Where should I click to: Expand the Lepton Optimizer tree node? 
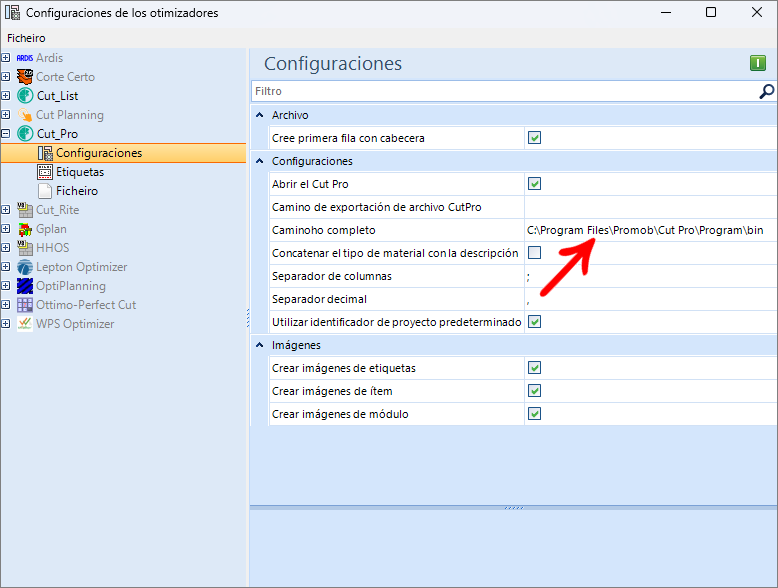click(5, 266)
